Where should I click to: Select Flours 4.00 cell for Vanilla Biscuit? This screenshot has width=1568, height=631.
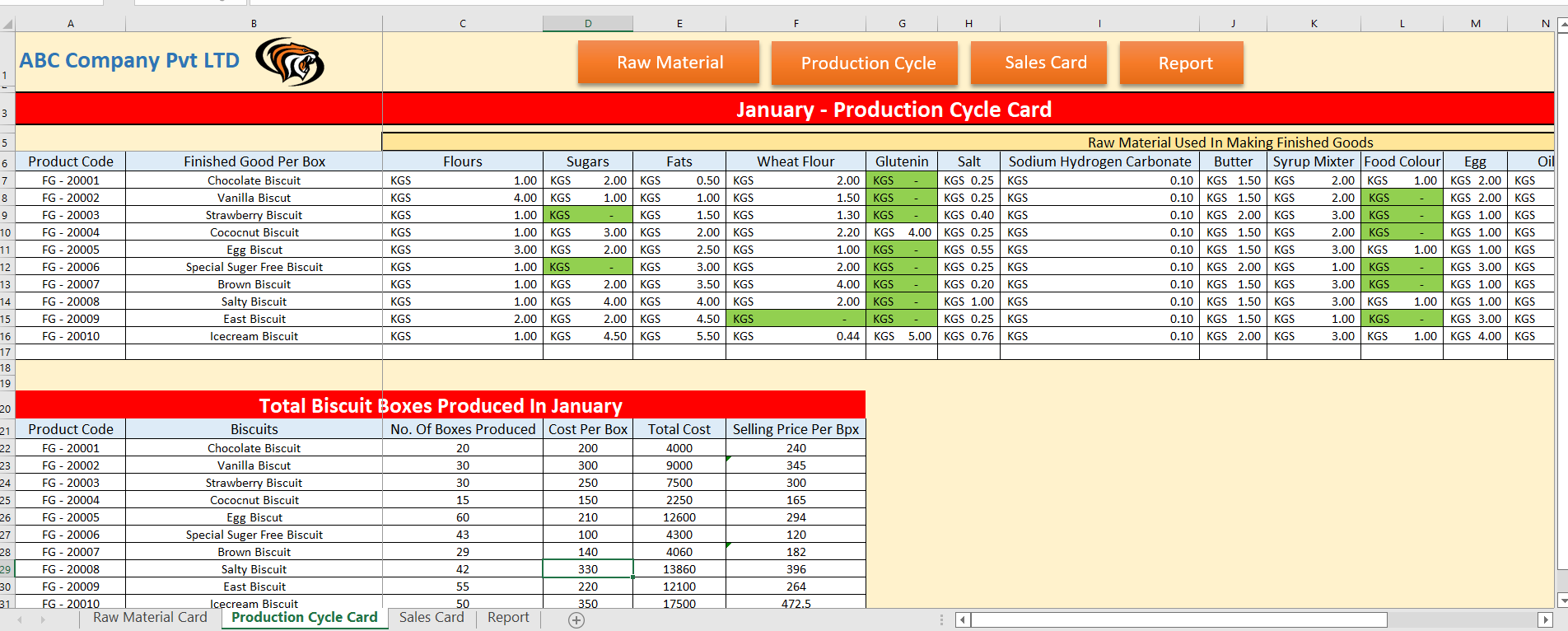coord(463,198)
